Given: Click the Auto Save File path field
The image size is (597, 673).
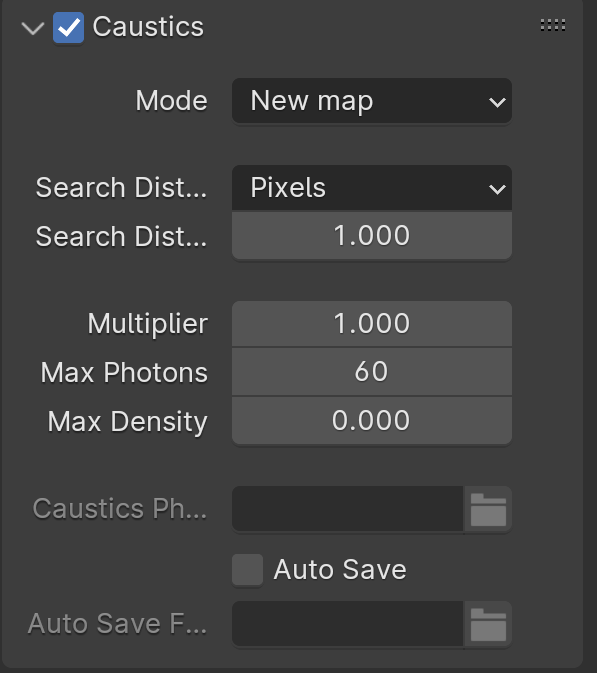Looking at the screenshot, I should (x=348, y=624).
